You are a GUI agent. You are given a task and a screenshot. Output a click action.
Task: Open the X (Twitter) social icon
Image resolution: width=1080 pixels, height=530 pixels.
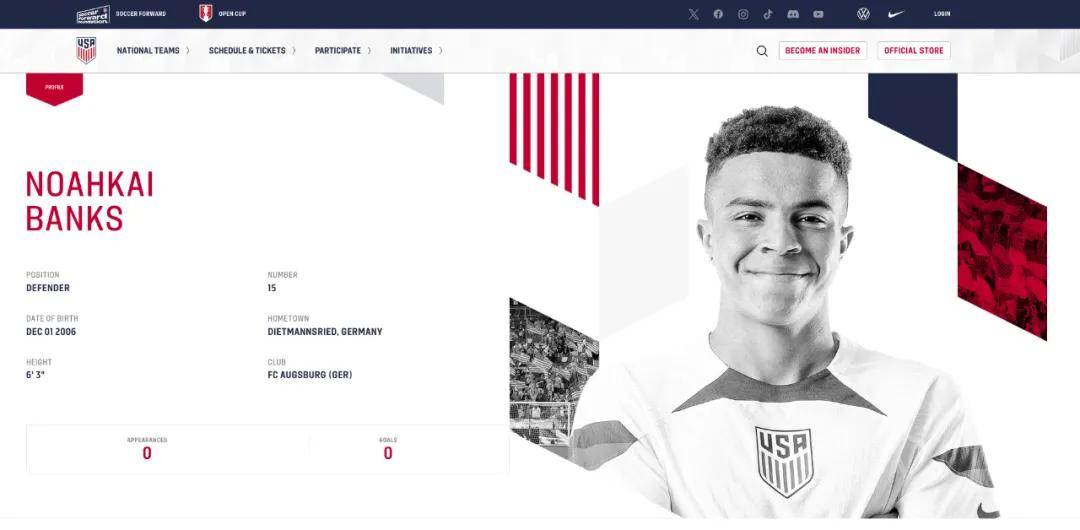click(694, 14)
